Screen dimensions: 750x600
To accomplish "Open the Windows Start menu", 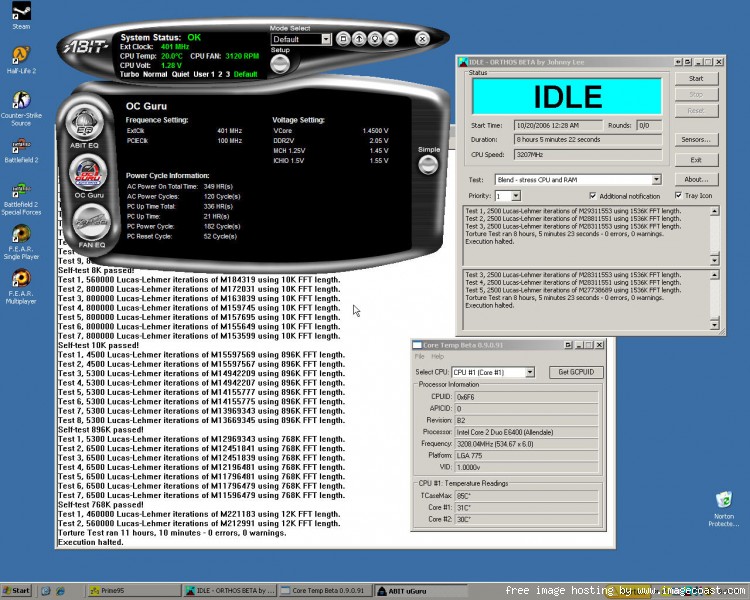I will pos(16,591).
